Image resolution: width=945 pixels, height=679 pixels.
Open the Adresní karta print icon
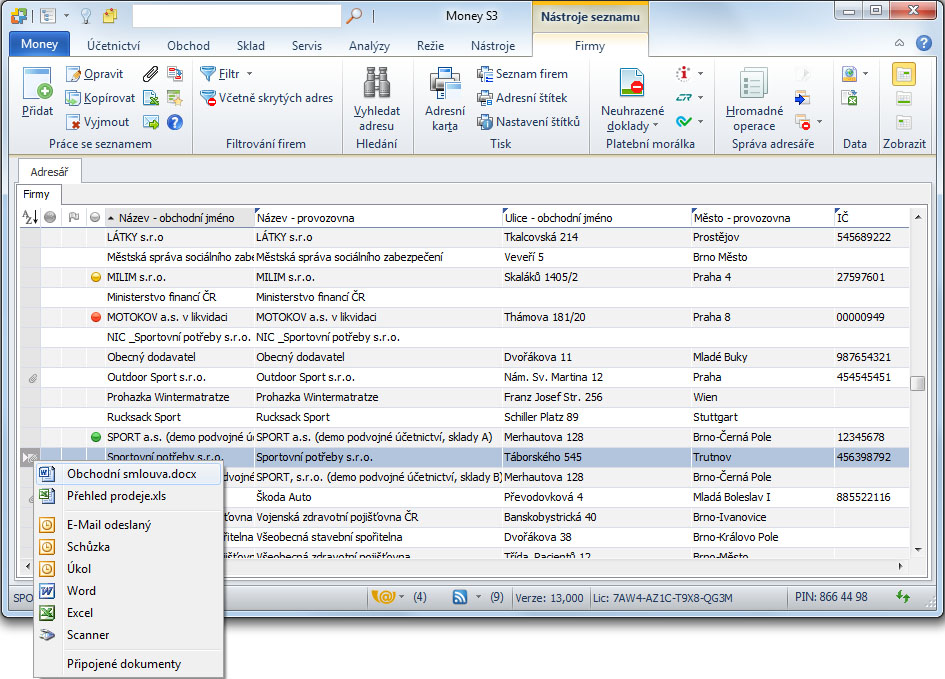[445, 83]
